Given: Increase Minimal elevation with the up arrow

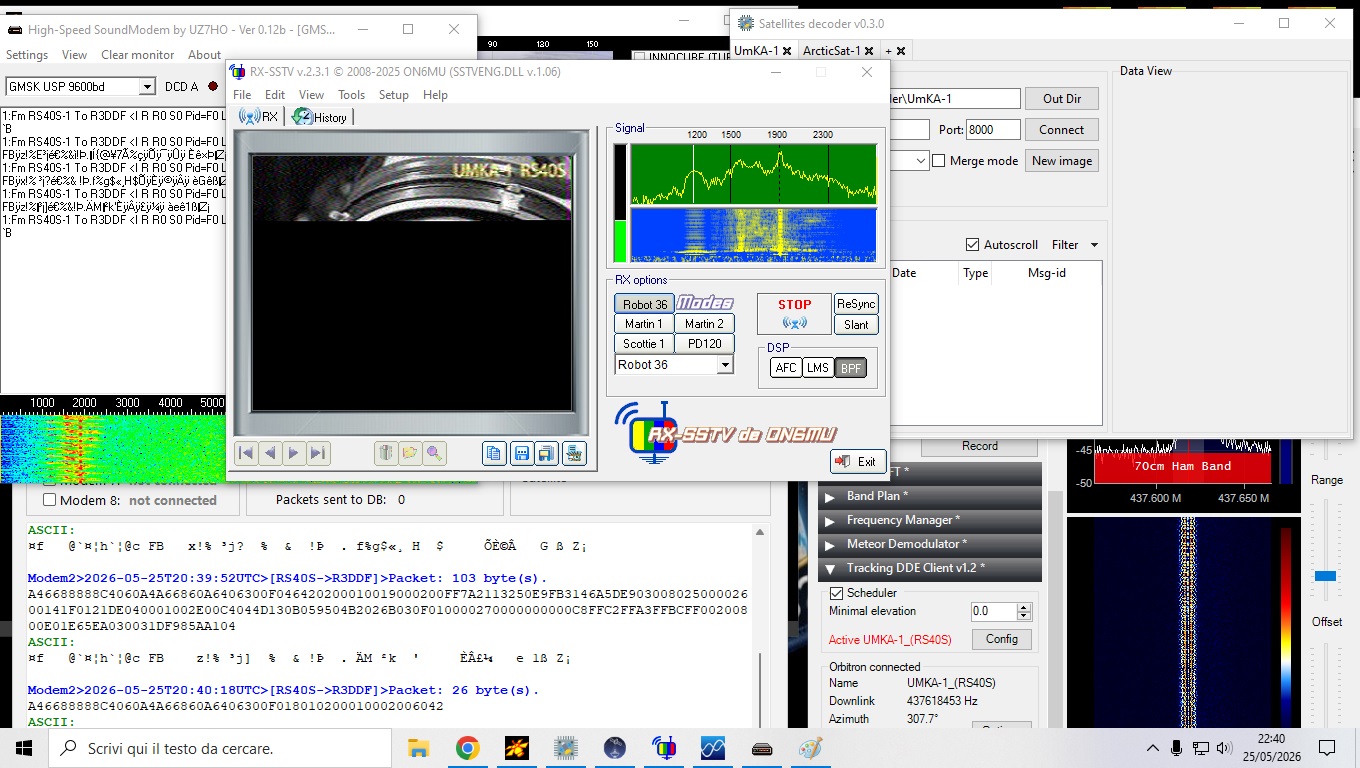Looking at the screenshot, I should tap(1023, 607).
